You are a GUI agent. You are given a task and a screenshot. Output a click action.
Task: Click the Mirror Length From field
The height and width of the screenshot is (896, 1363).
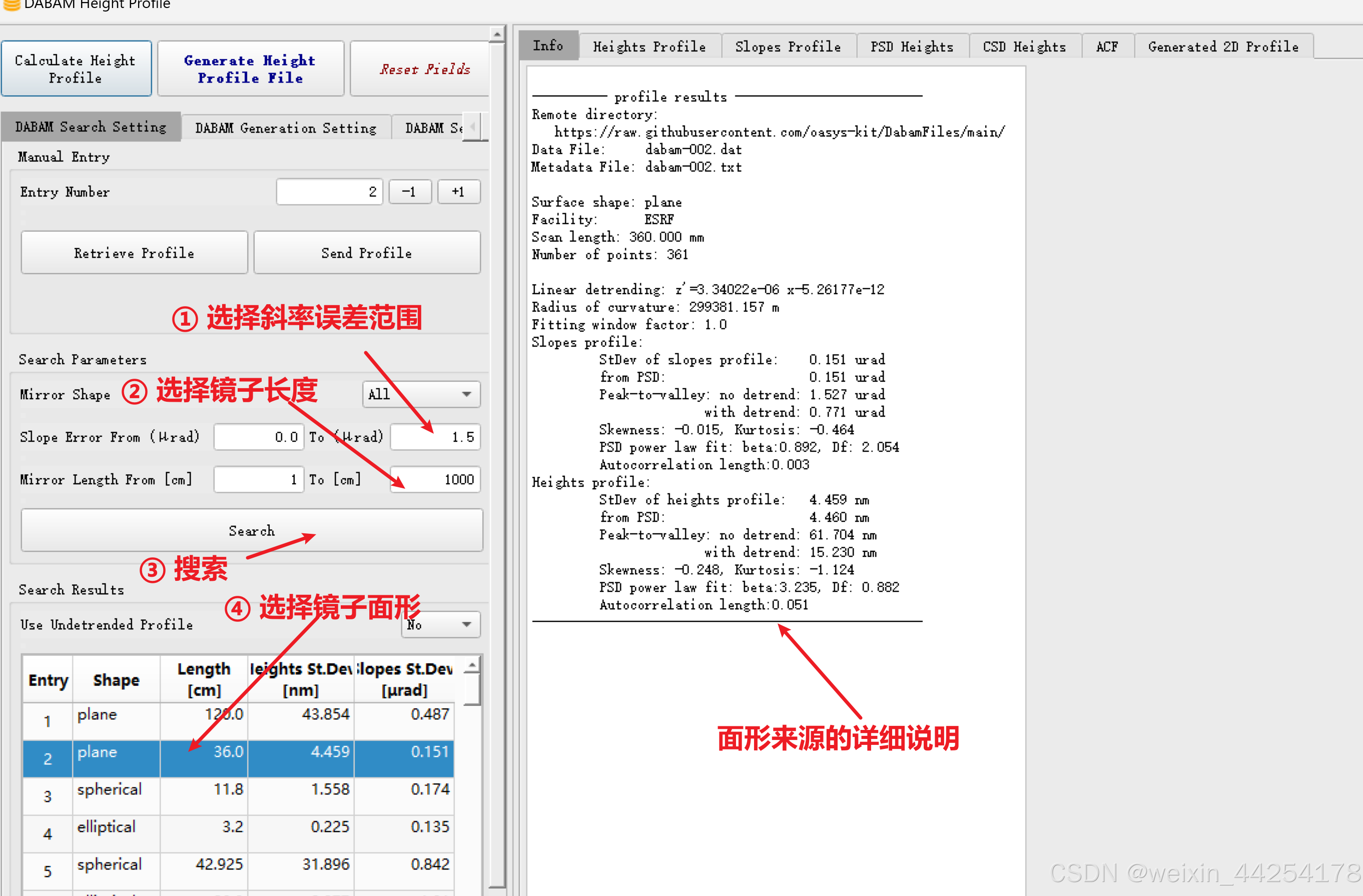[x=258, y=479]
